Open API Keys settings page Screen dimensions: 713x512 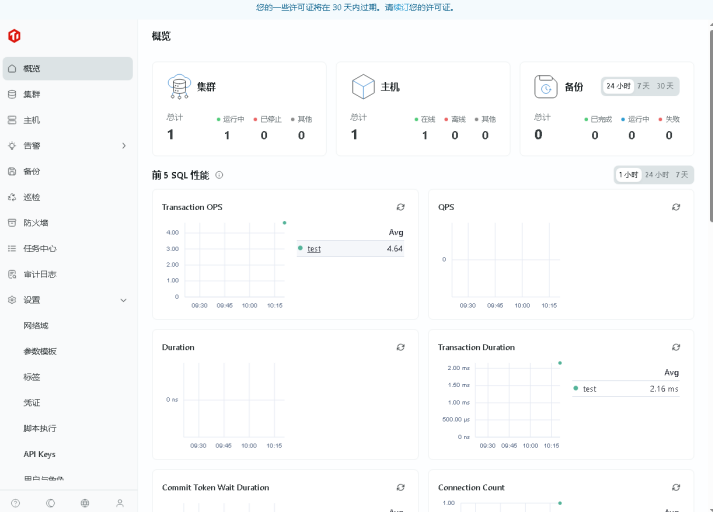tap(40, 454)
